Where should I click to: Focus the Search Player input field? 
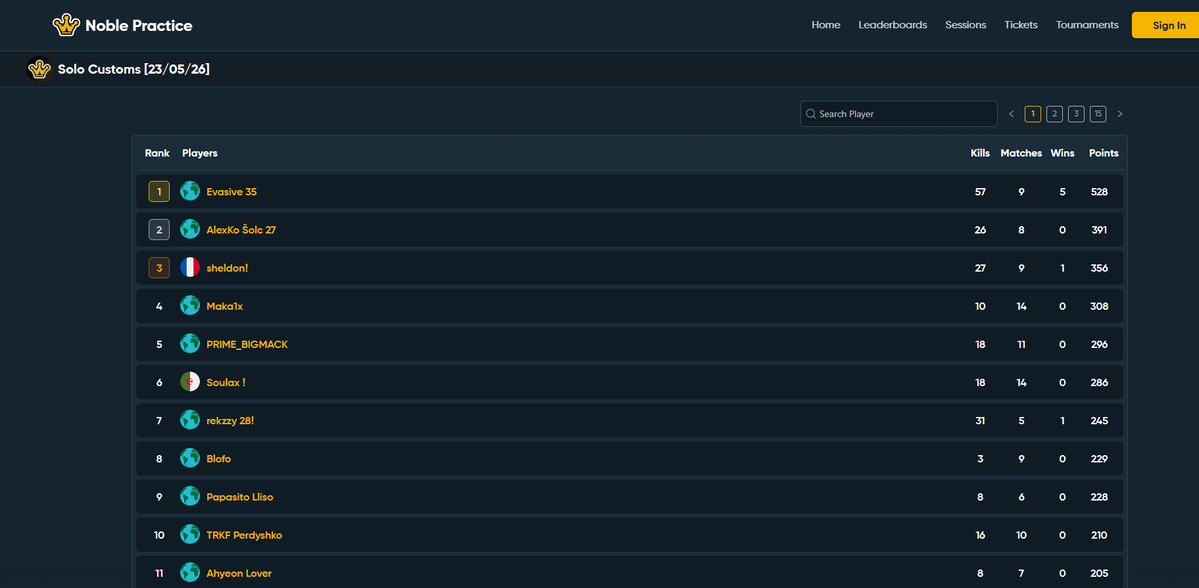pos(898,114)
